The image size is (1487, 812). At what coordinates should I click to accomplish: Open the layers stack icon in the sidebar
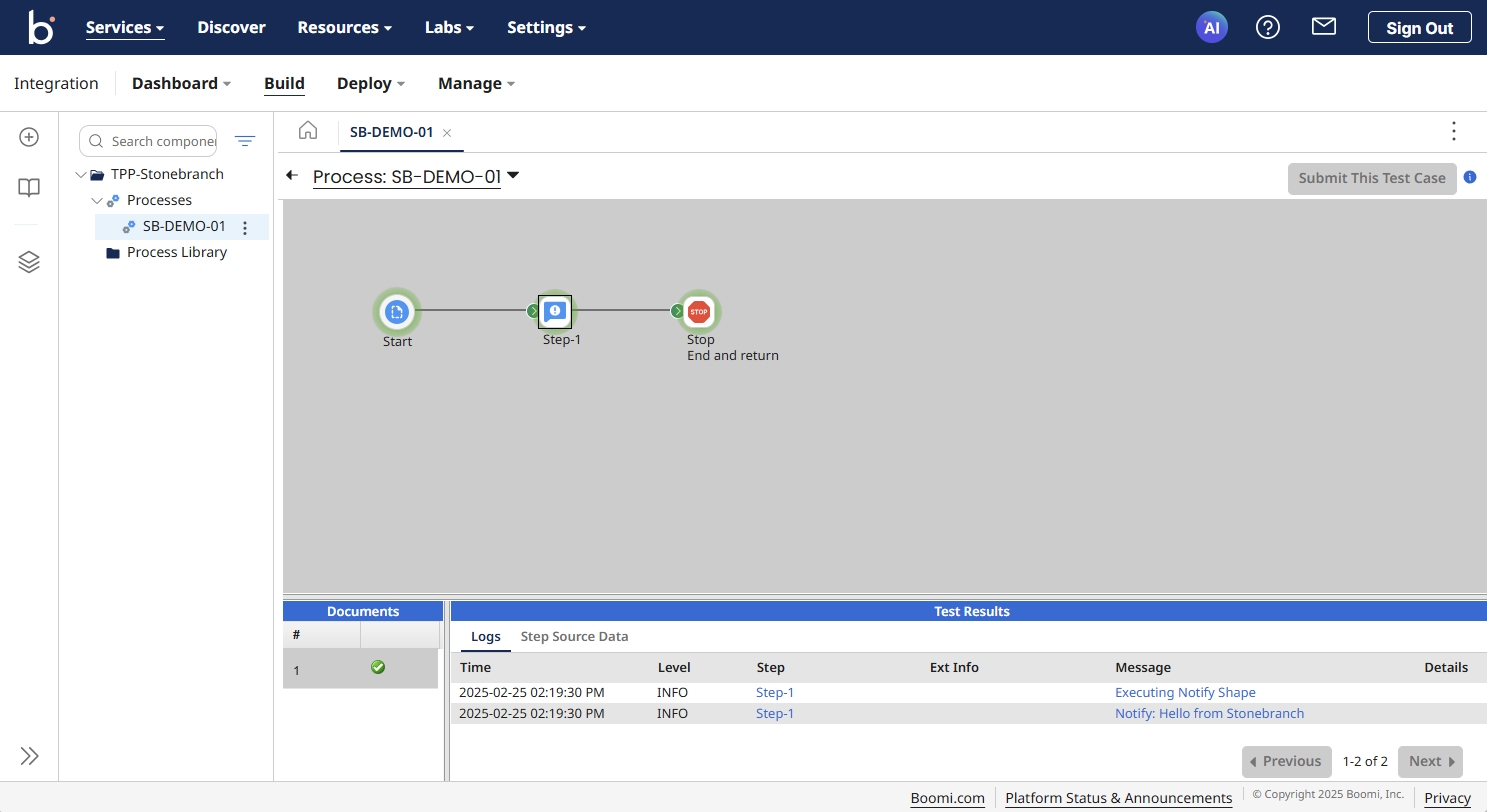point(29,262)
